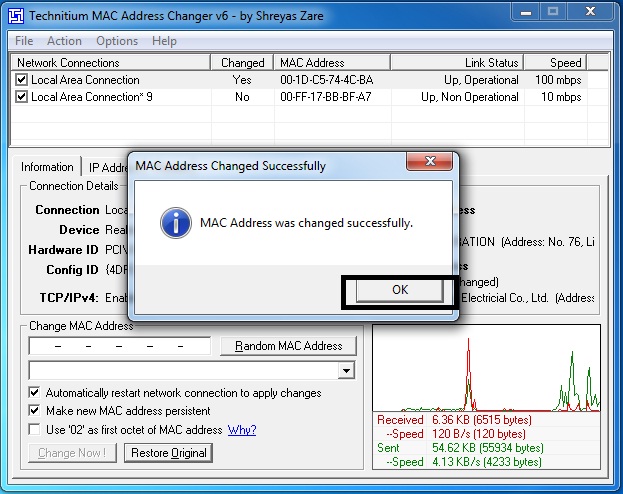623x494 pixels.
Task: Expand the MAC vendor dropdown list
Action: tap(346, 371)
